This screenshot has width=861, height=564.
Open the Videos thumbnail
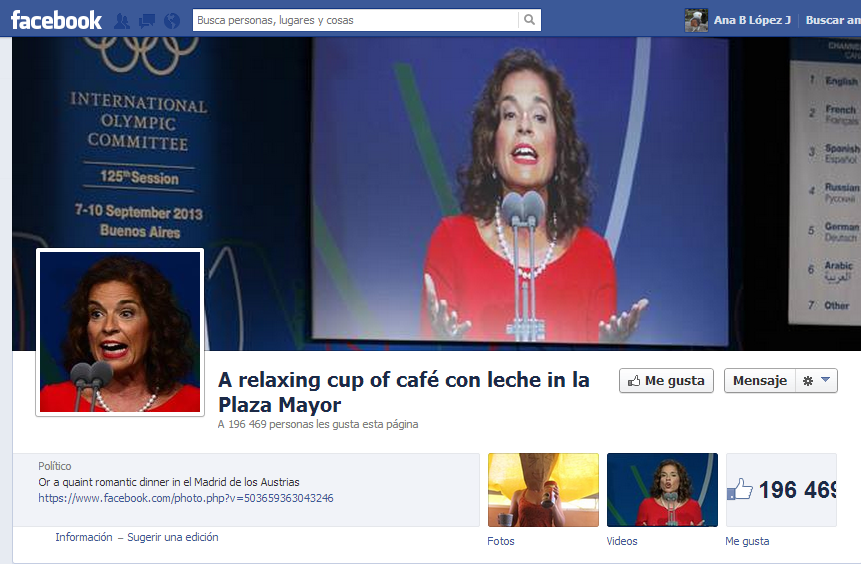click(x=662, y=490)
